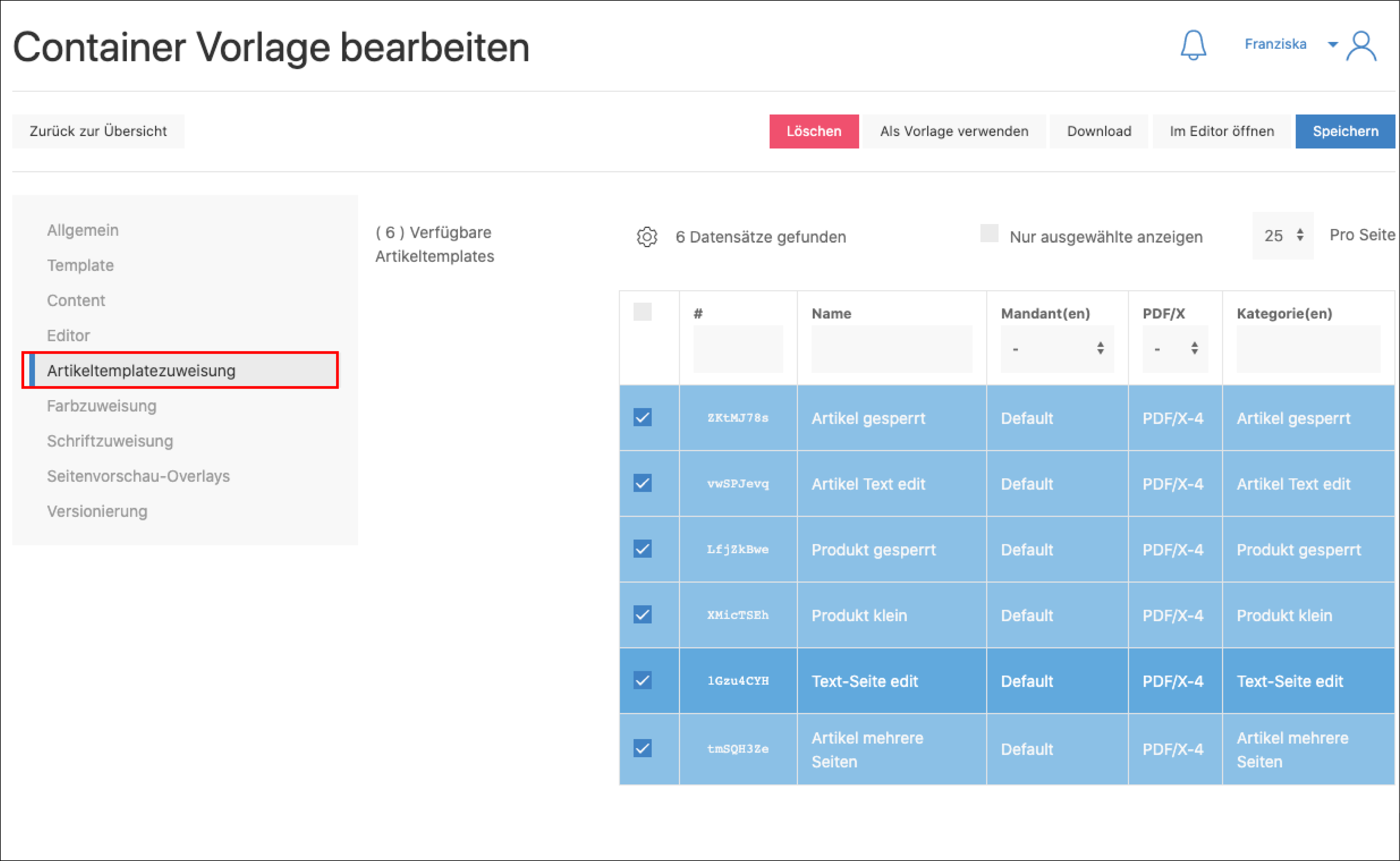The width and height of the screenshot is (1400, 861).
Task: Uncheck 'Artikel mehrere Seiten' row checkbox
Action: (642, 748)
